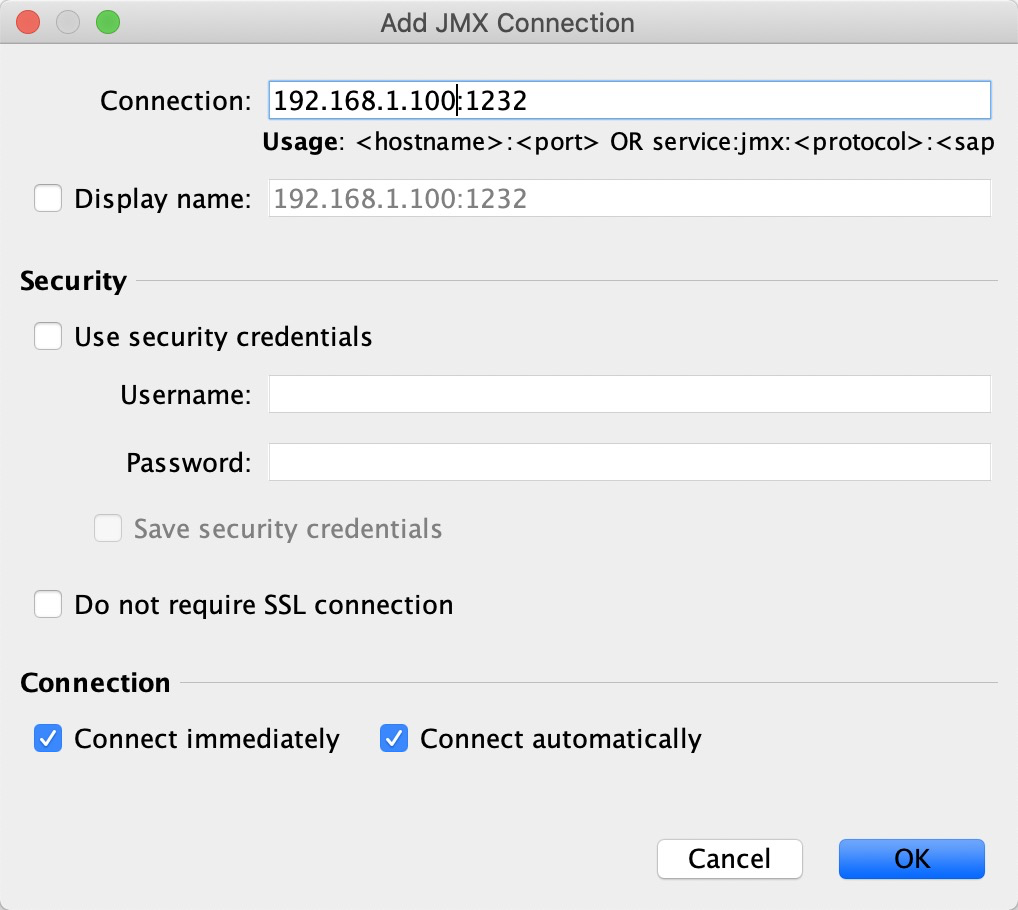Focus the Username input field

coord(629,394)
